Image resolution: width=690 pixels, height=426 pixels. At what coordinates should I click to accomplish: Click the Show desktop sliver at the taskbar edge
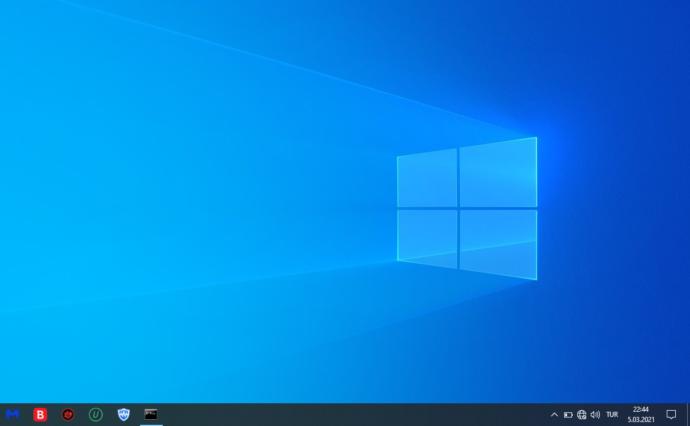[688, 415]
